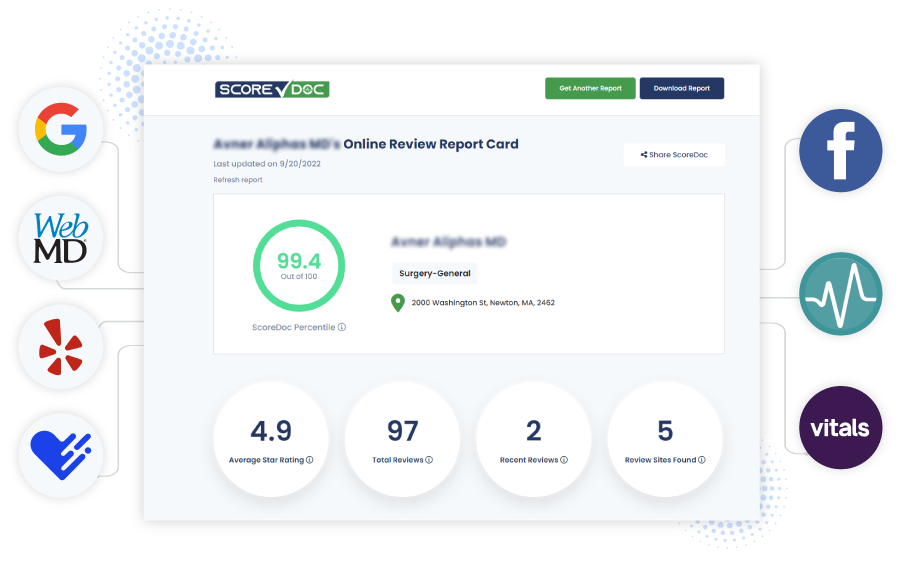Click the green map pin icon
The height and width of the screenshot is (586, 900).
398,302
